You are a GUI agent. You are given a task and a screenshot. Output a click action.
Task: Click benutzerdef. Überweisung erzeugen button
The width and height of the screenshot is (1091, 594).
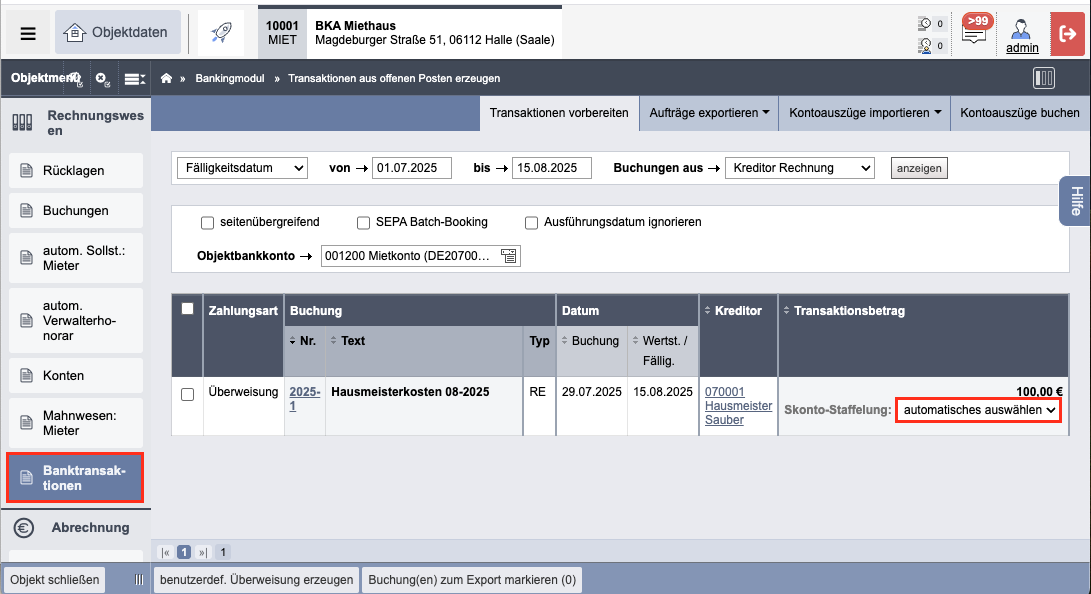pos(256,579)
